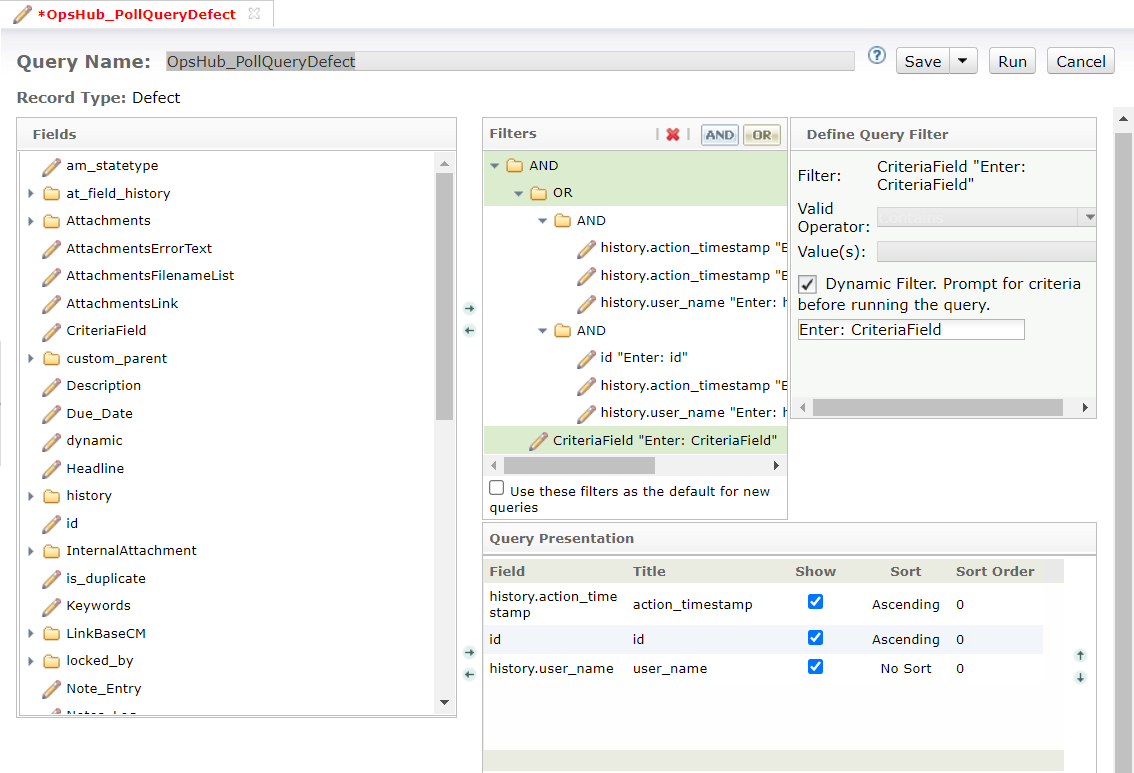
Task: Click the Cancel button
Action: coord(1081,61)
